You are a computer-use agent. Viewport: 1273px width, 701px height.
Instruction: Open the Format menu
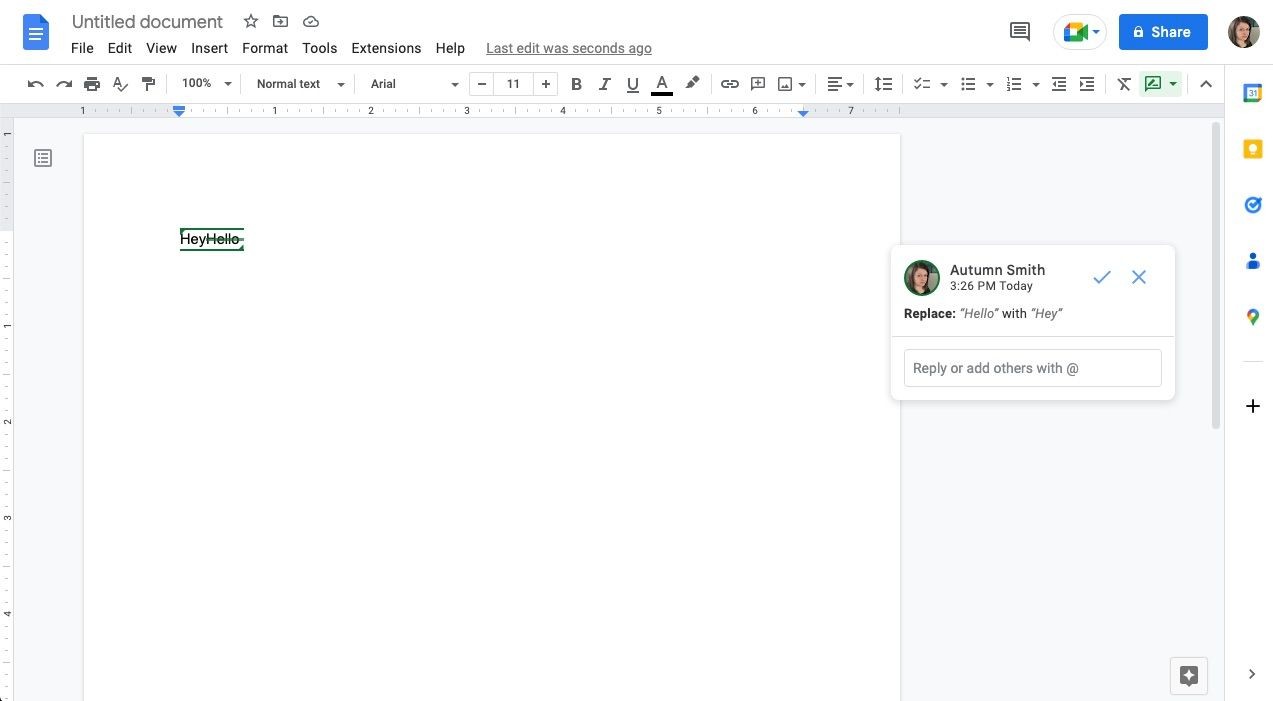pos(265,48)
